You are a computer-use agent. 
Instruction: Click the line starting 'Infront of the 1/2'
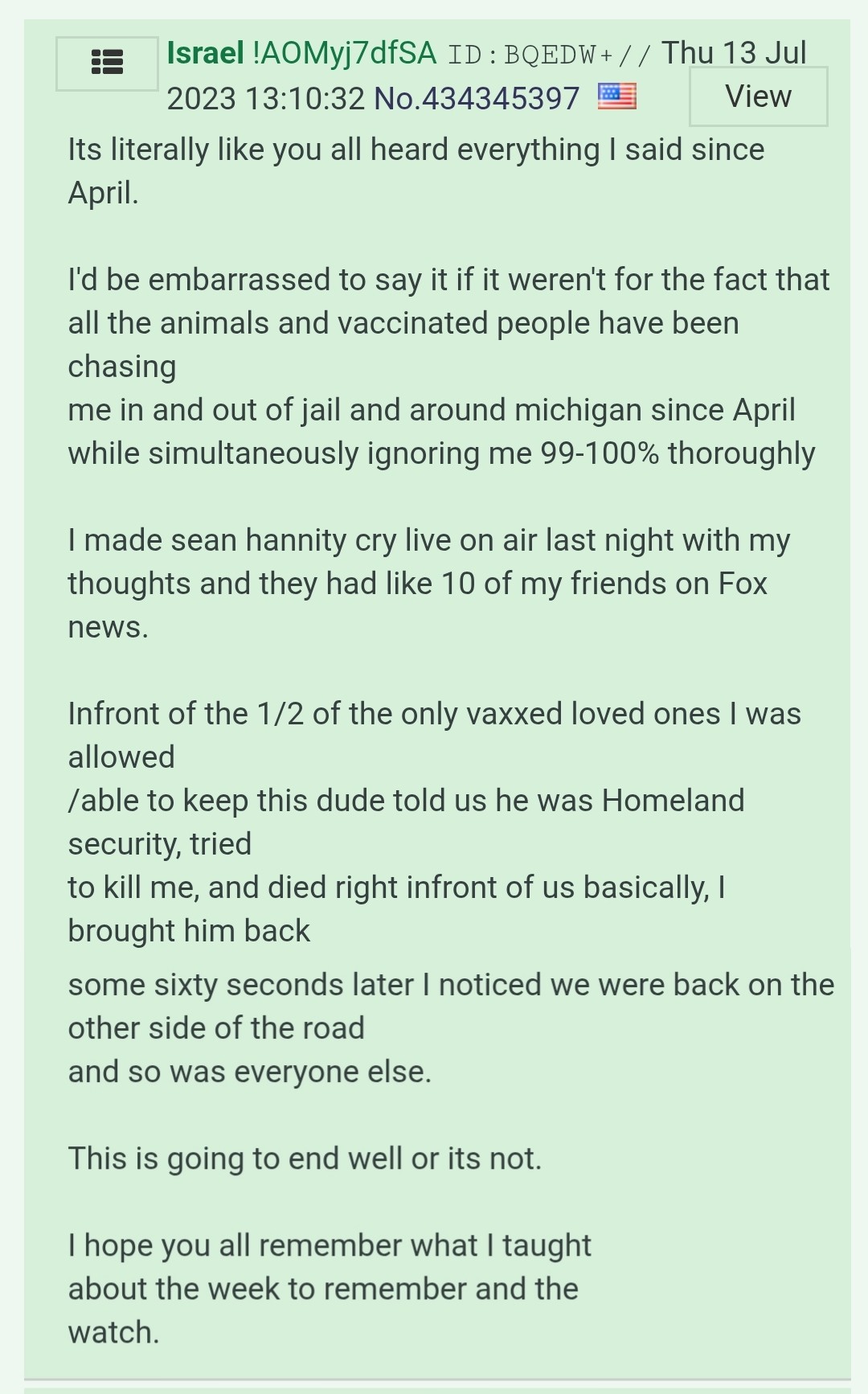coord(434,714)
